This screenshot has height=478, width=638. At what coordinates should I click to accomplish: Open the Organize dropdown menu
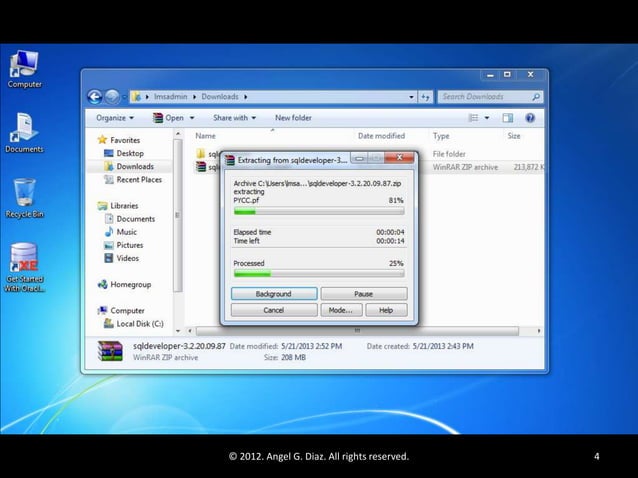point(115,118)
